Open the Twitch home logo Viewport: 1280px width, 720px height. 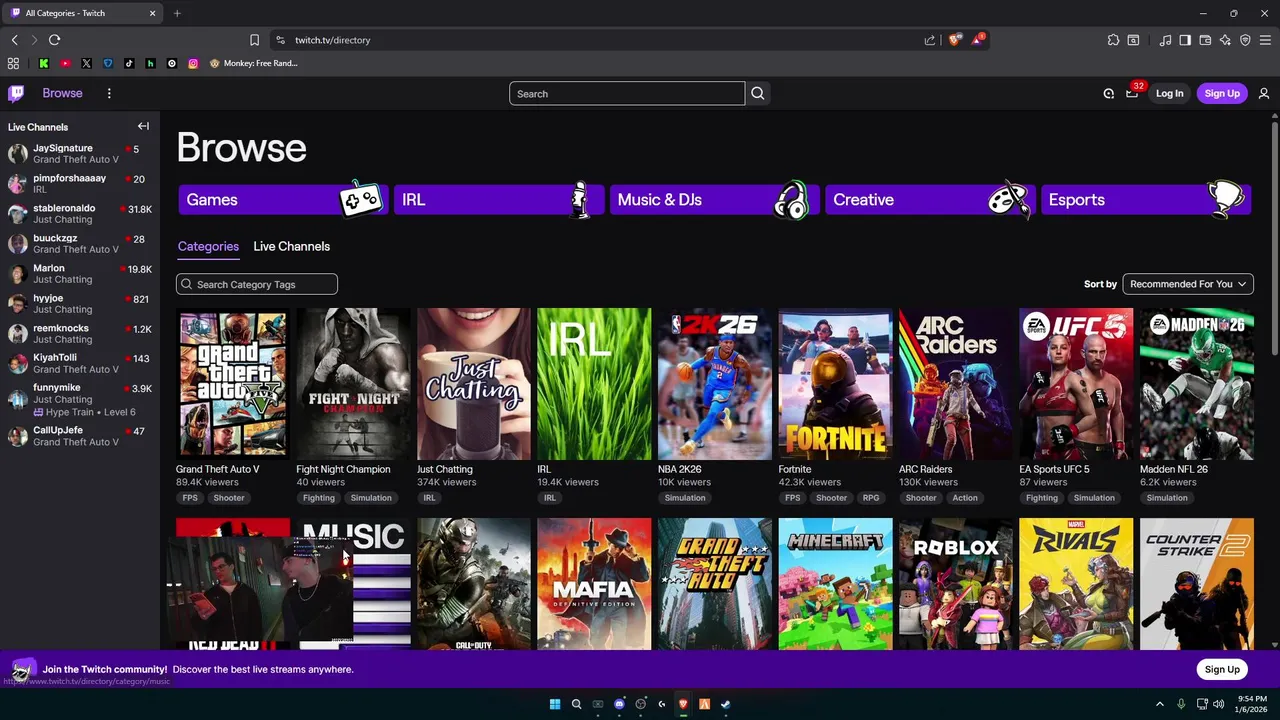(16, 93)
